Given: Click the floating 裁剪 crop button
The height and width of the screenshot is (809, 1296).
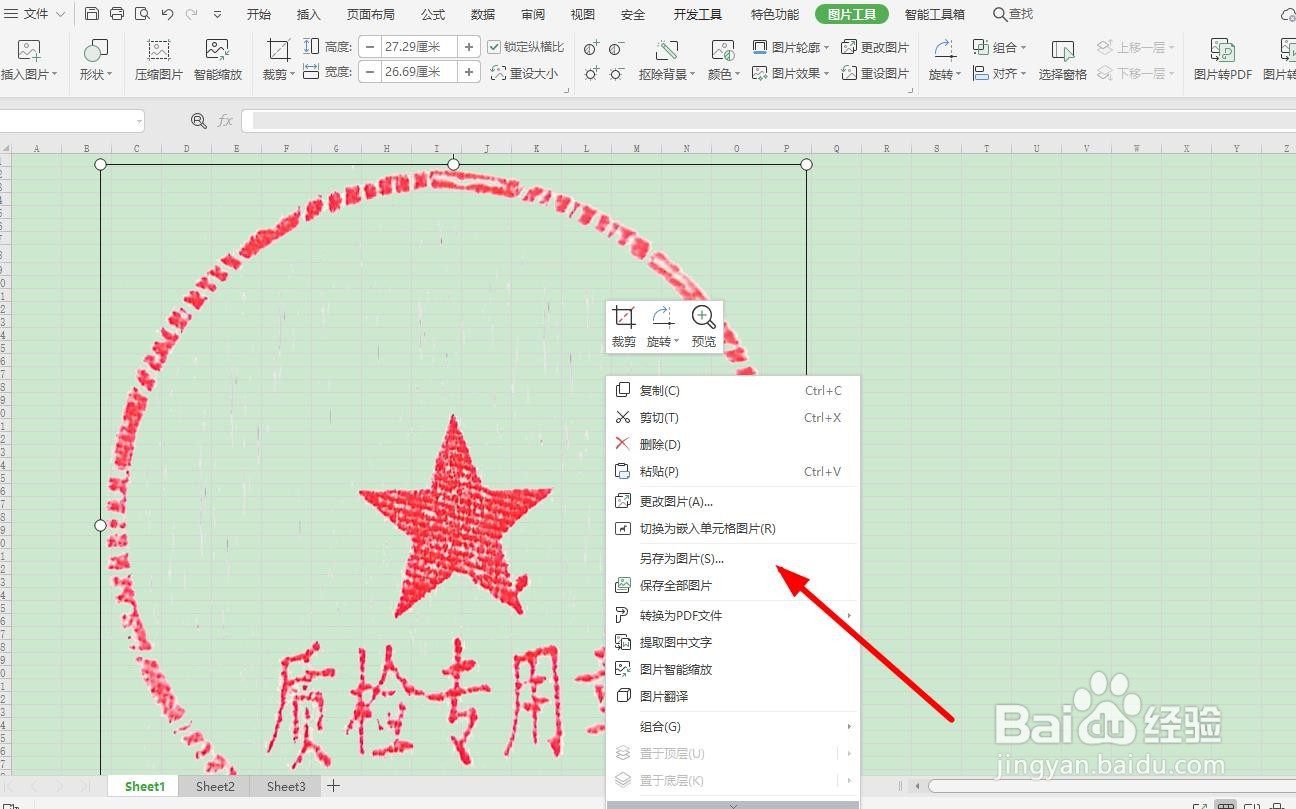Looking at the screenshot, I should tap(624, 326).
